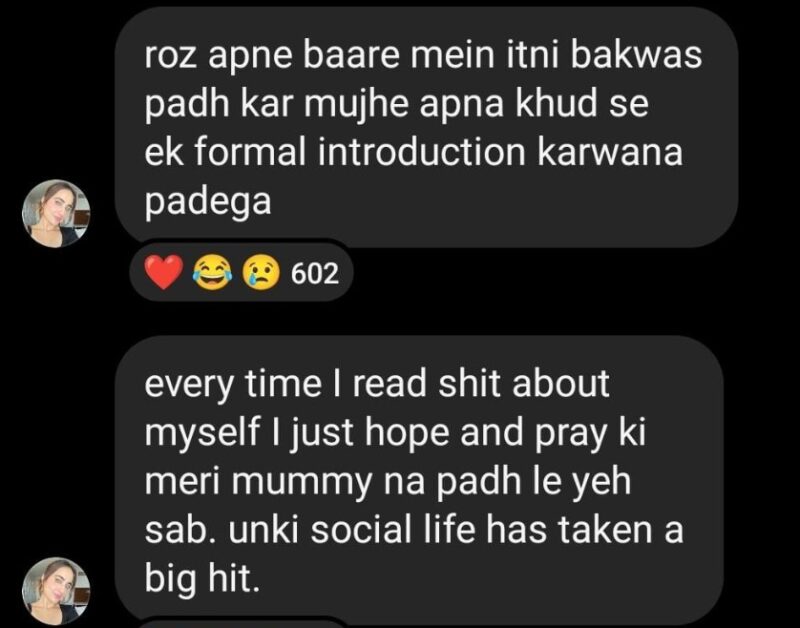The image size is (800, 628).
Task: Select the line 'ek formal introduction karwana'
Action: coord(413,152)
